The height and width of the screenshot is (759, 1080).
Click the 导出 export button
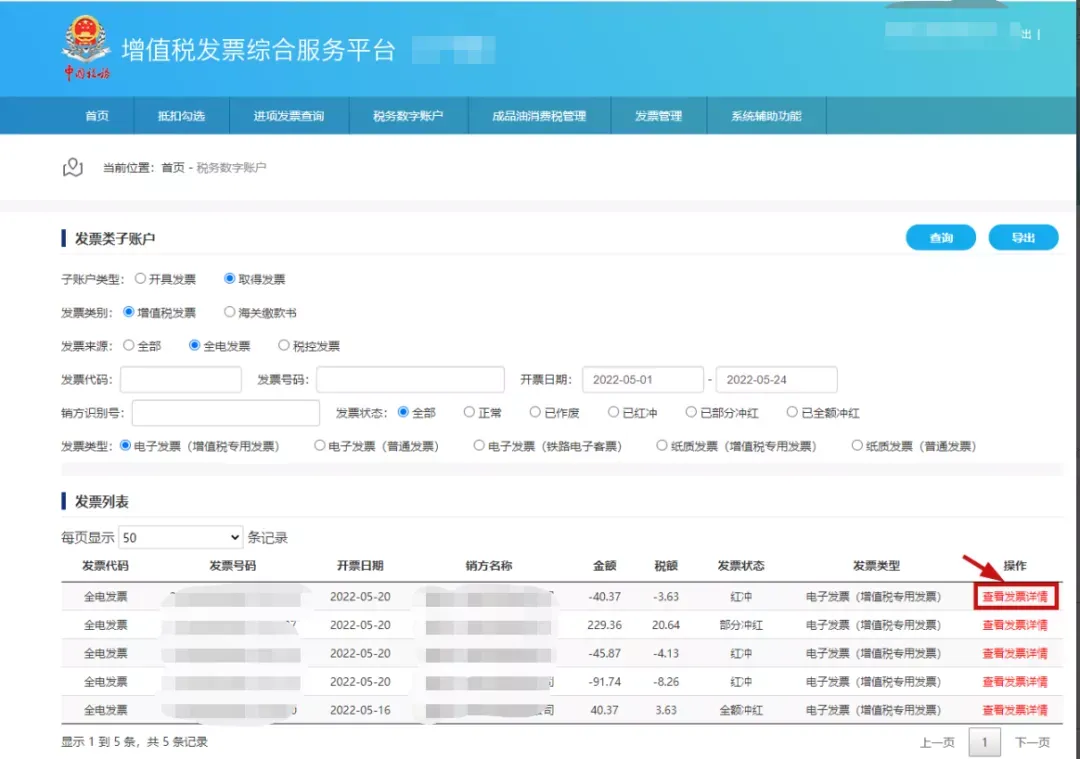click(x=1022, y=238)
